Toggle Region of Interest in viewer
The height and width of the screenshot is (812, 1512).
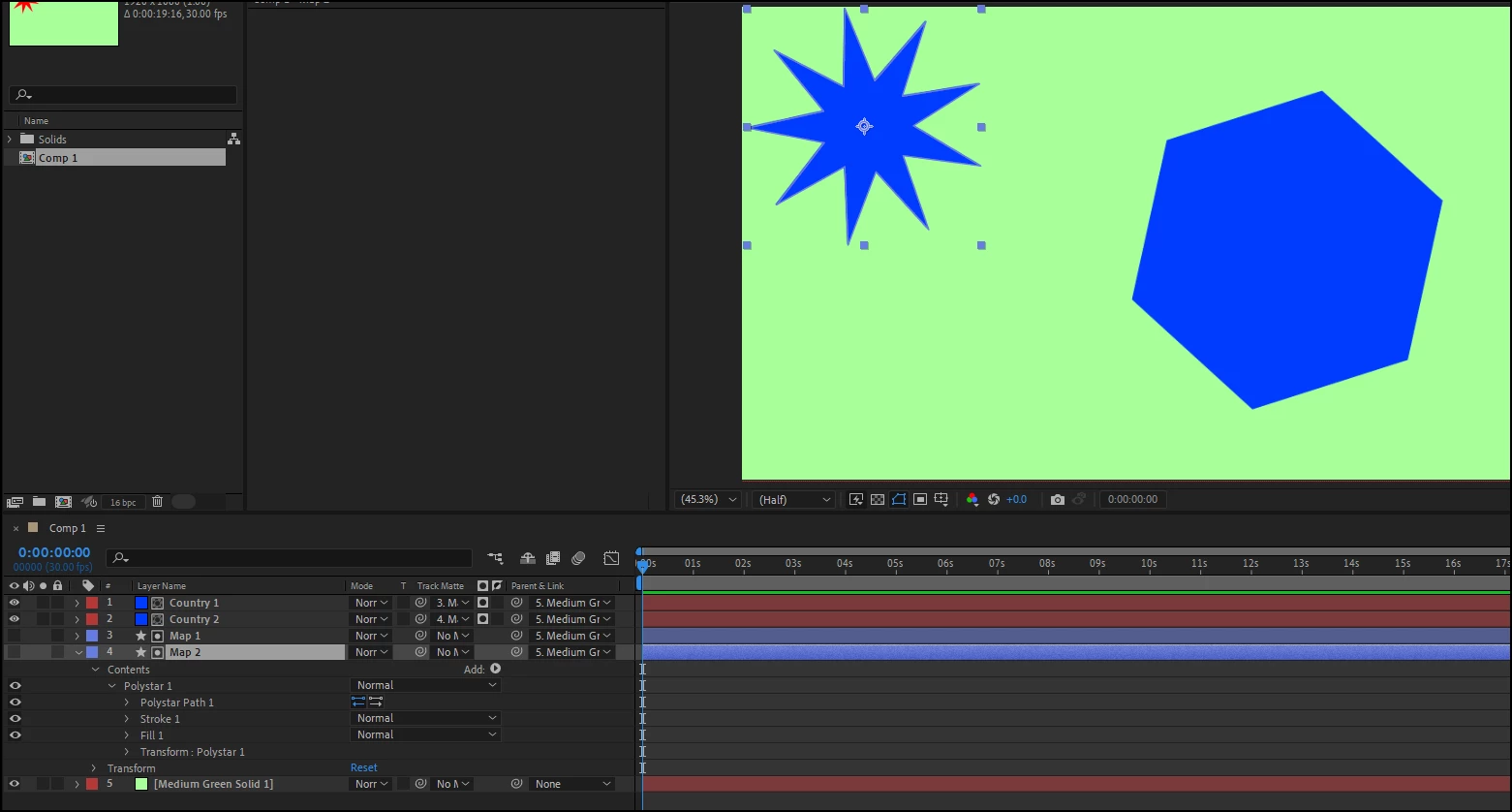click(920, 499)
